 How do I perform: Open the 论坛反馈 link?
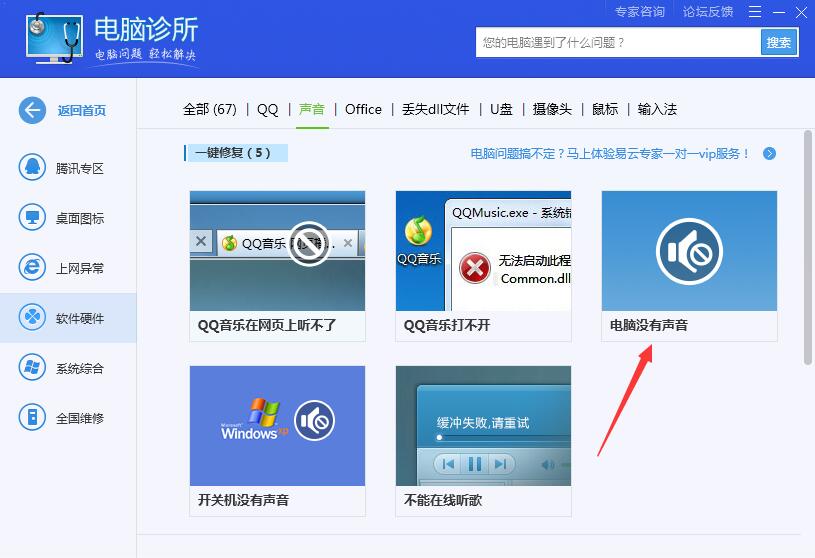coord(708,11)
